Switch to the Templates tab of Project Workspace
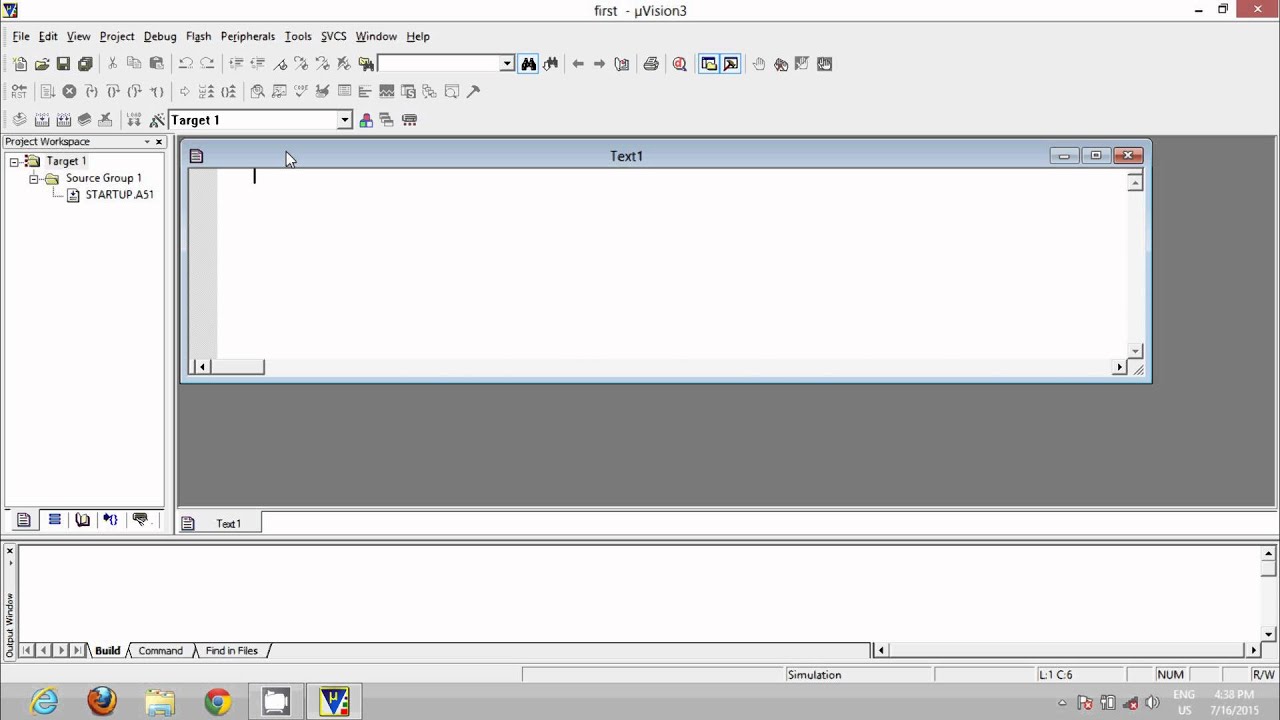Image resolution: width=1280 pixels, height=720 pixels. (x=140, y=520)
